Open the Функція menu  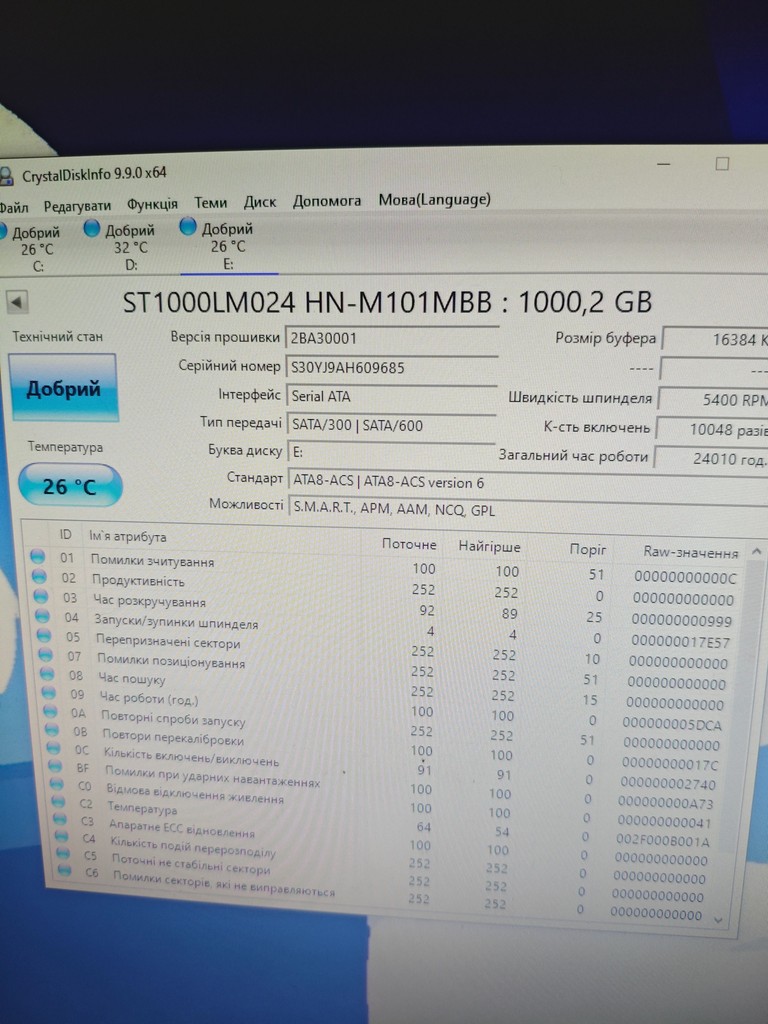point(152,204)
